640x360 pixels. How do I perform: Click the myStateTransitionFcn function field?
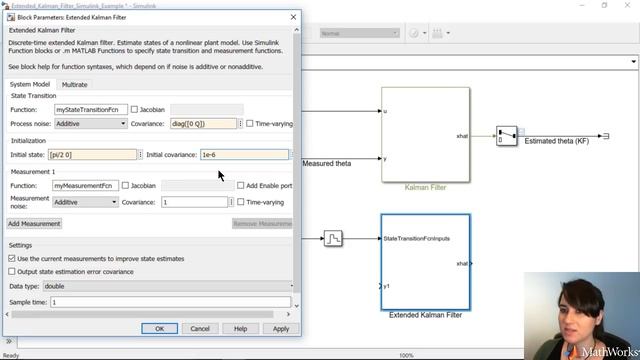click(91, 109)
